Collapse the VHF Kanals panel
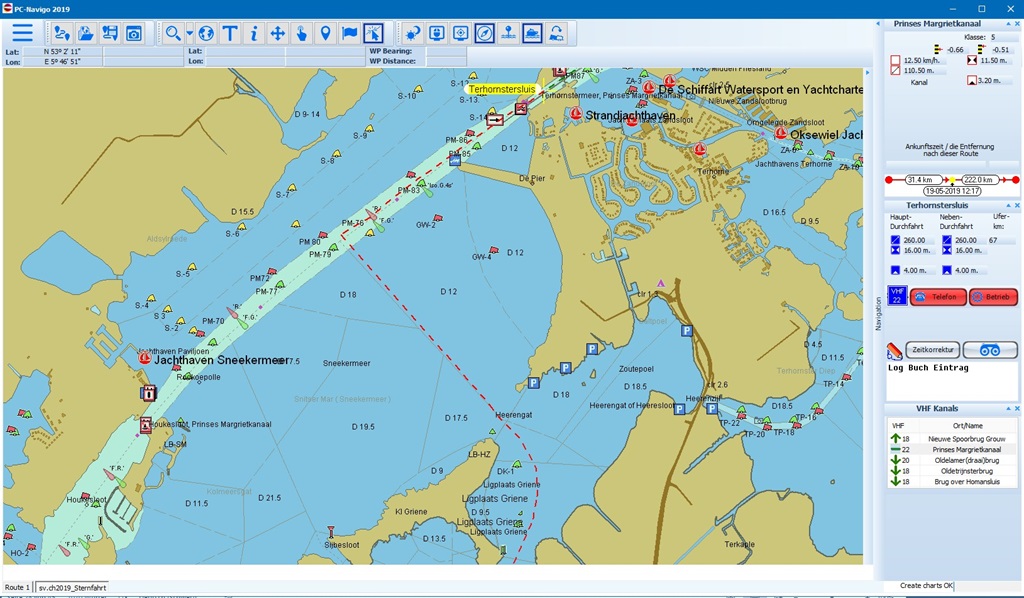 pyautogui.click(x=1007, y=409)
